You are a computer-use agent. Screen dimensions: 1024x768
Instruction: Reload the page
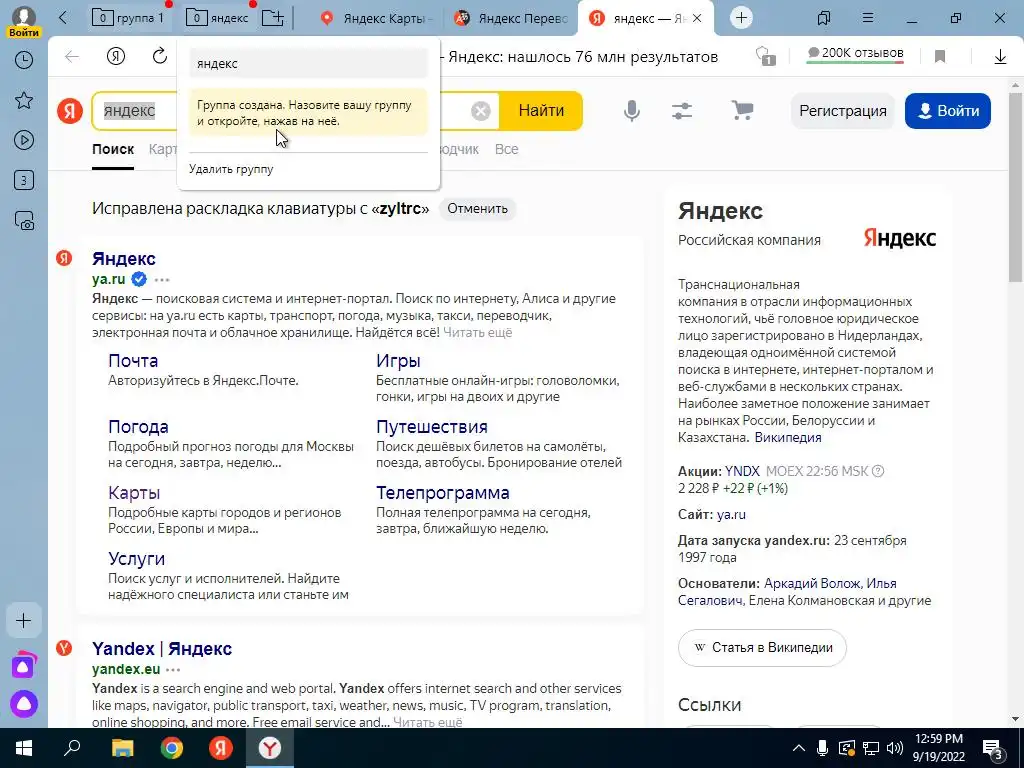pyautogui.click(x=160, y=57)
